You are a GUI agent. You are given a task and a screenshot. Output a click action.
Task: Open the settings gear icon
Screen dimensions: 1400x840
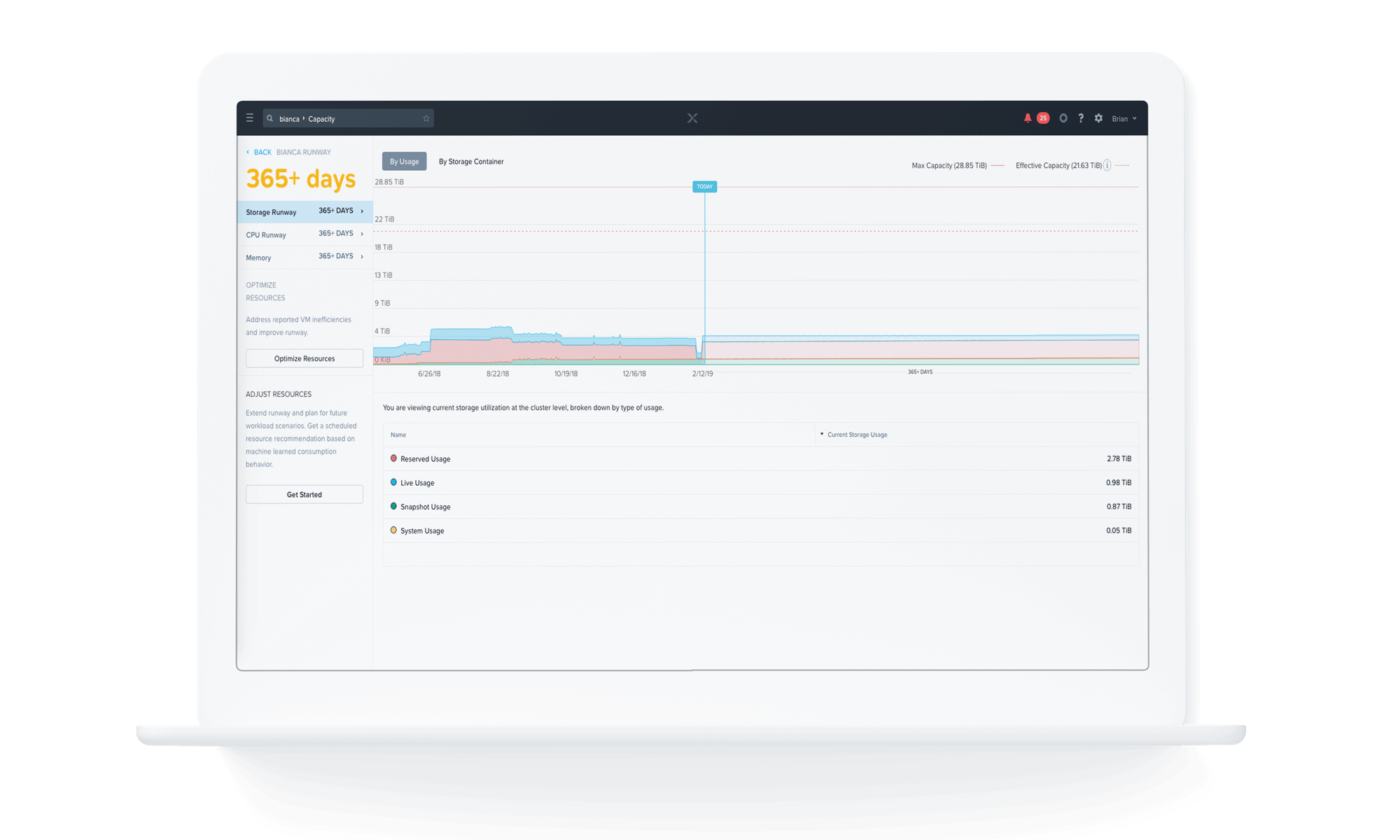(1098, 118)
